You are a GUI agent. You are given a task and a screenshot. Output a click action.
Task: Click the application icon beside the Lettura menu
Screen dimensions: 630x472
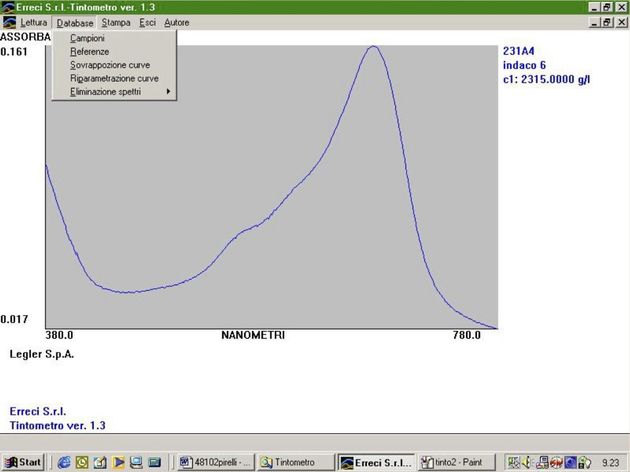point(9,22)
